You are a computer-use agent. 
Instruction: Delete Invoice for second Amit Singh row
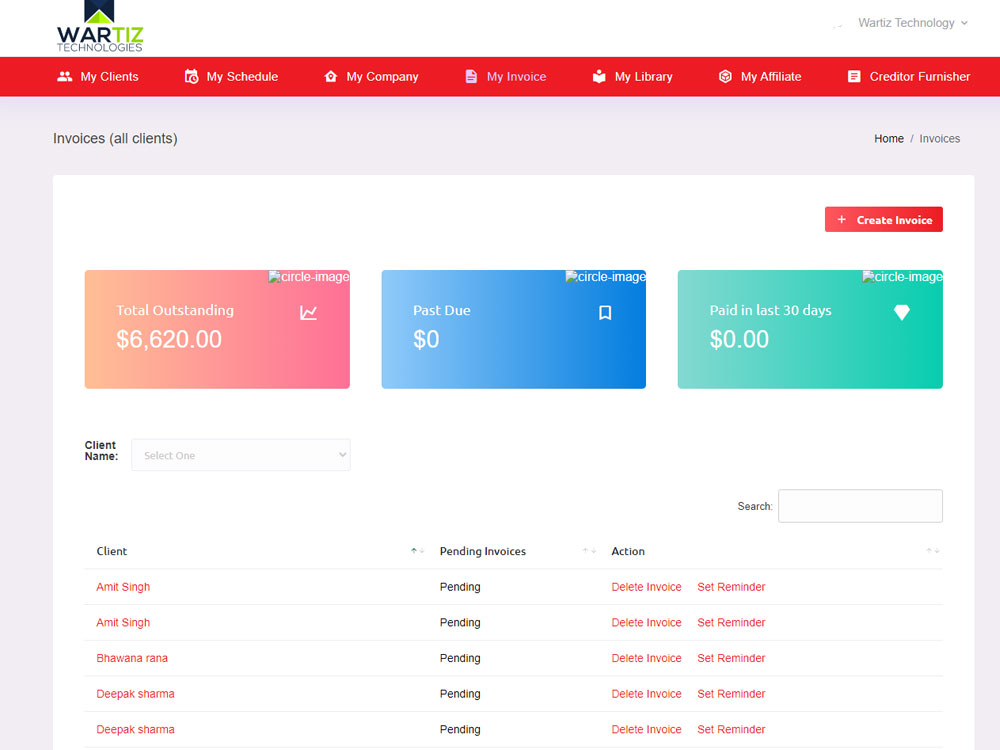pos(646,622)
